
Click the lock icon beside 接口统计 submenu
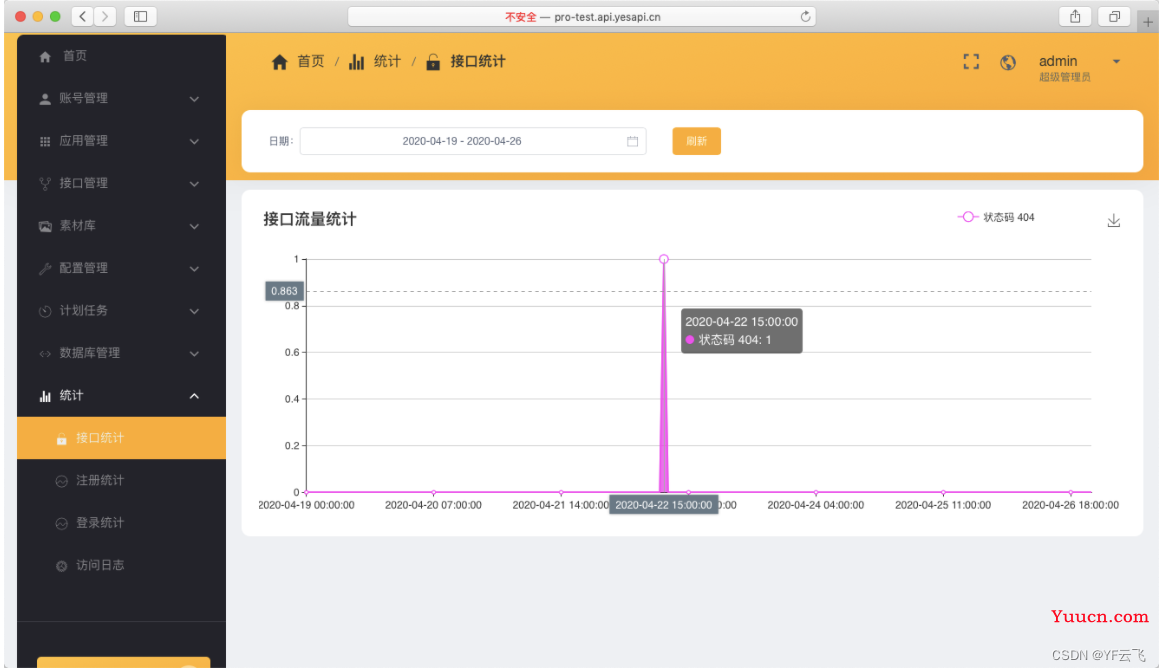[x=61, y=438]
